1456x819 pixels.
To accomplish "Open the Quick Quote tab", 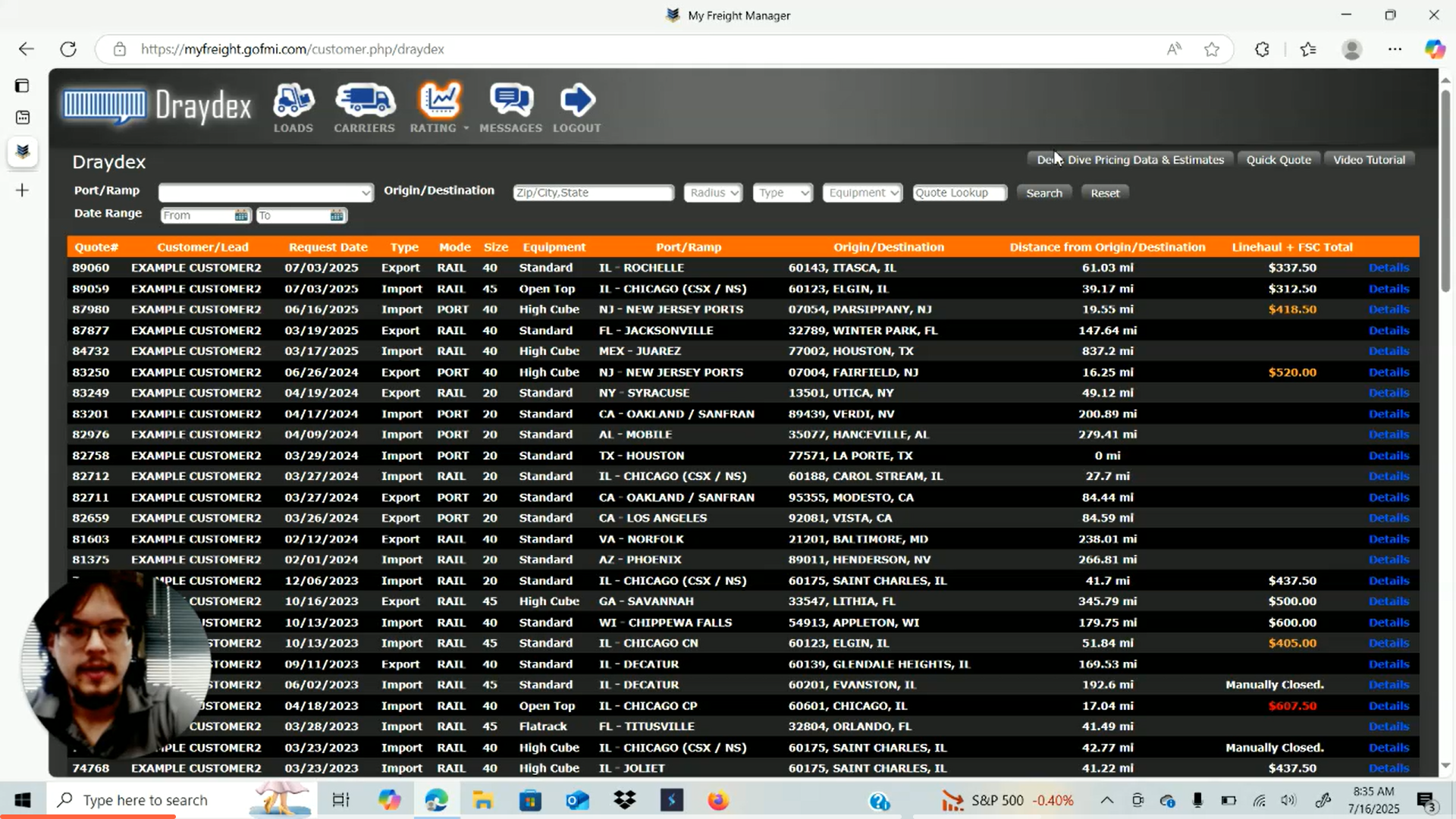I will coord(1279,160).
